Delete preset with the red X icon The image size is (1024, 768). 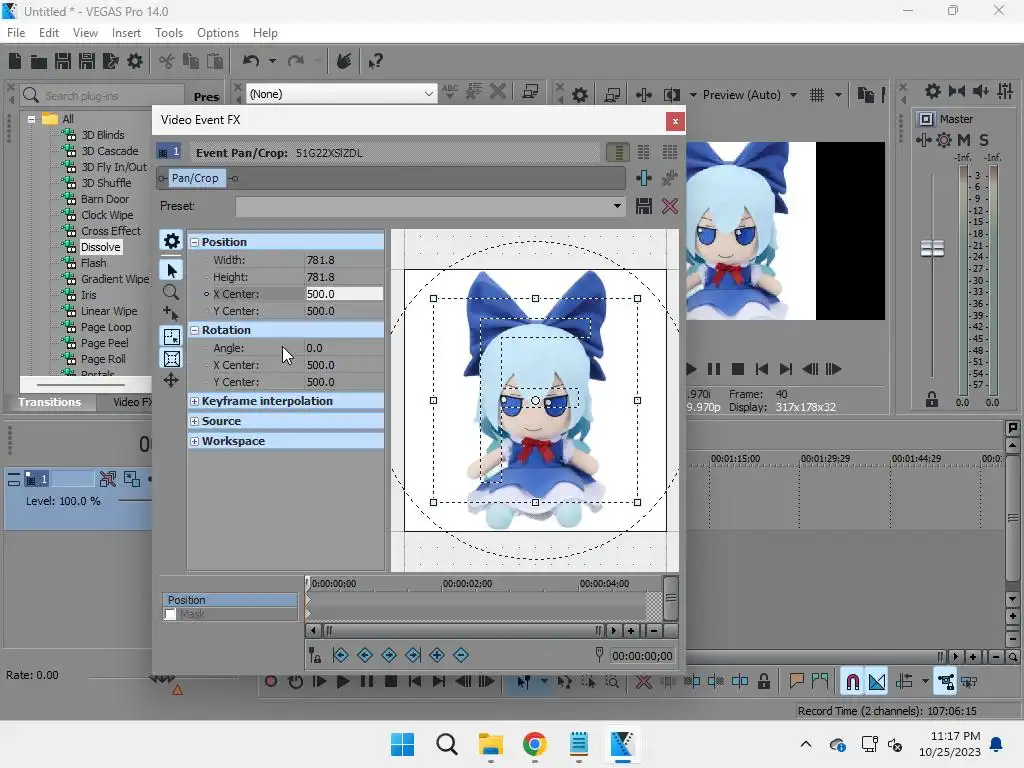tap(669, 206)
